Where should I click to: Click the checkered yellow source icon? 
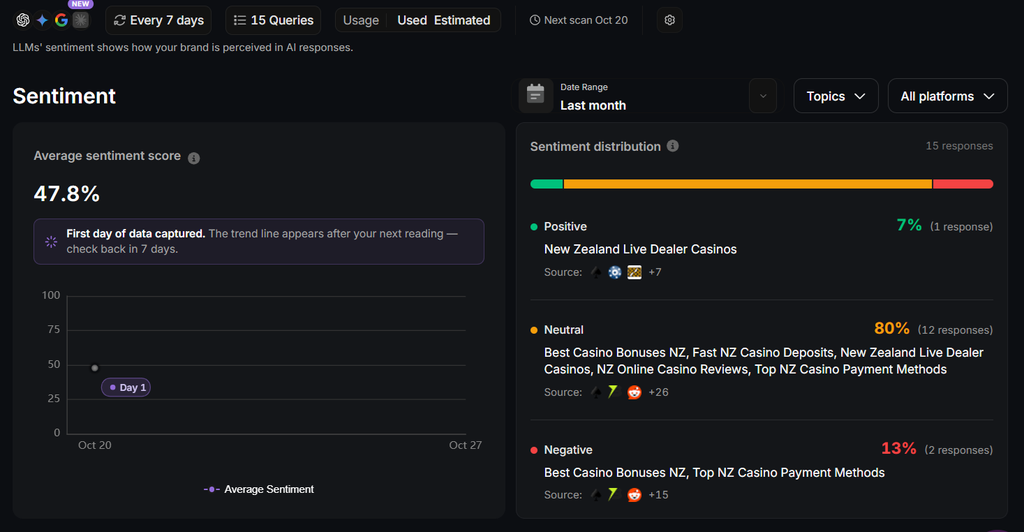pyautogui.click(x=634, y=272)
